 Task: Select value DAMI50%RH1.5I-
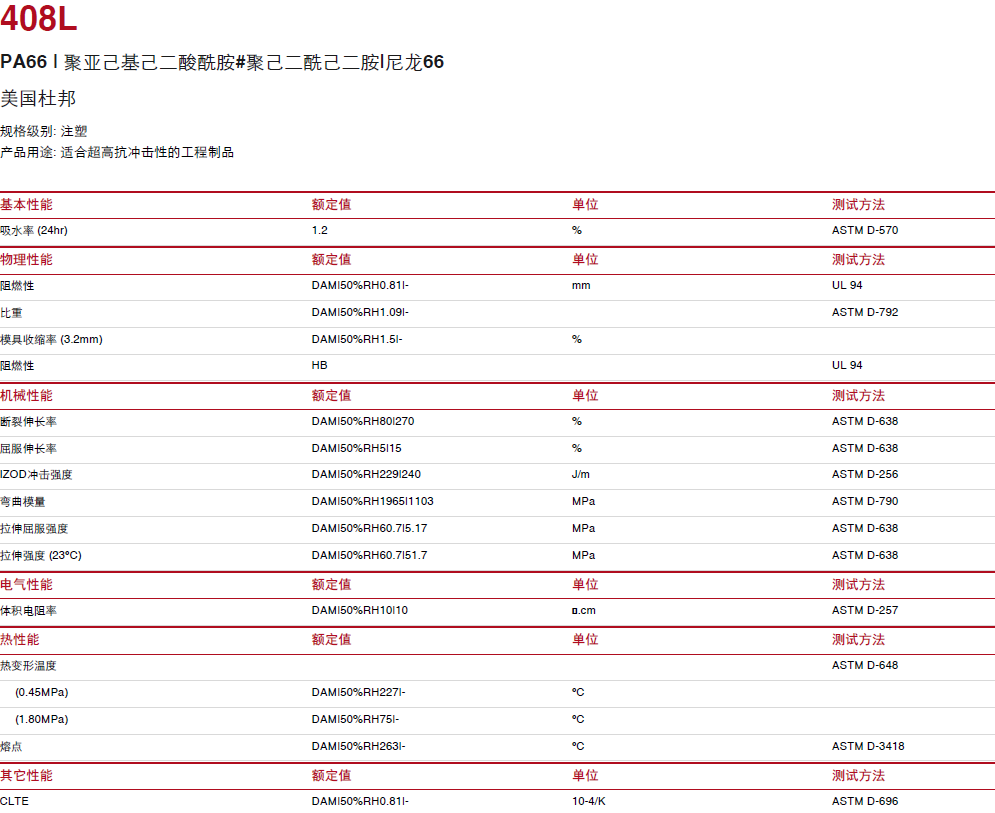click(x=357, y=340)
